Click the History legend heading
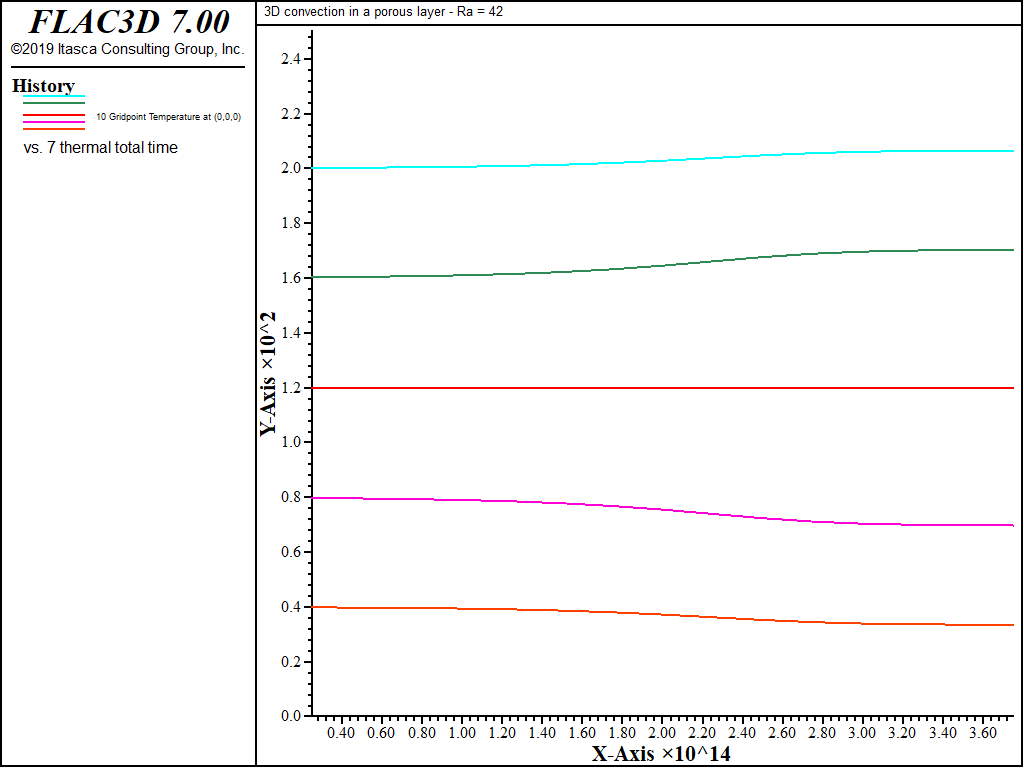The height and width of the screenshot is (768, 1024). 43,86
